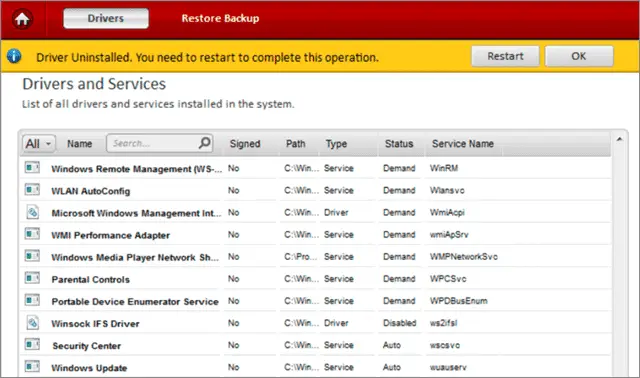This screenshot has width=640, height=378.
Task: Click Service type of Parental Controls row
Action: click(338, 279)
